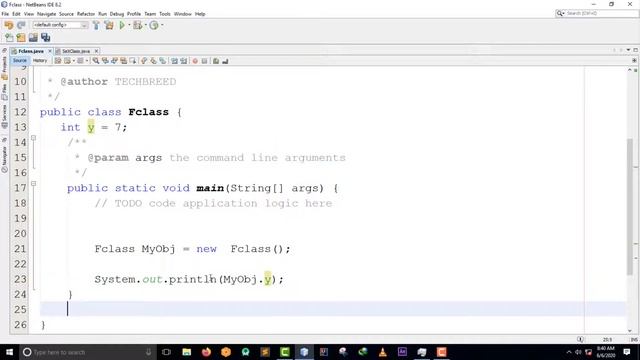
Task: Open the notification center icon
Action: pyautogui.click(x=627, y=352)
